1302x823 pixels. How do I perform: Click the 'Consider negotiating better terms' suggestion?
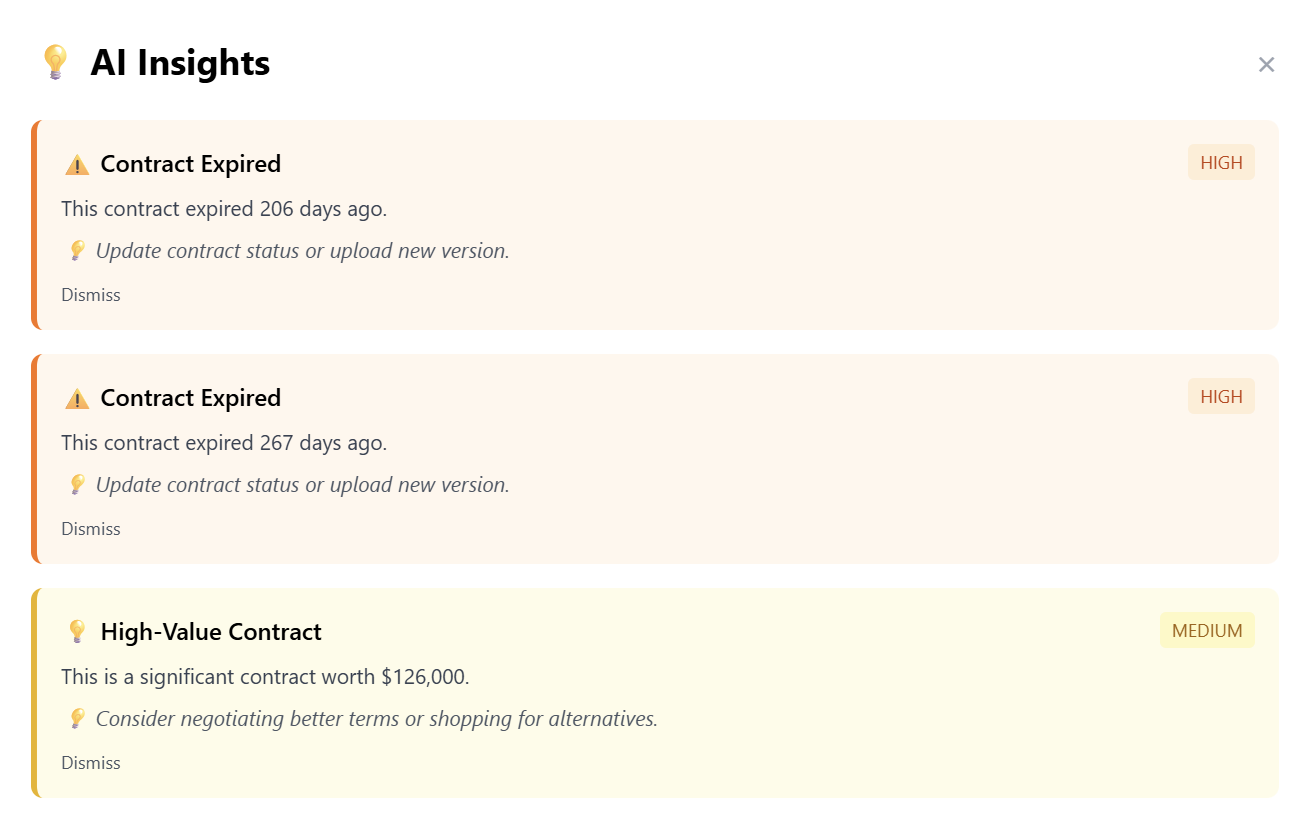[x=376, y=719]
